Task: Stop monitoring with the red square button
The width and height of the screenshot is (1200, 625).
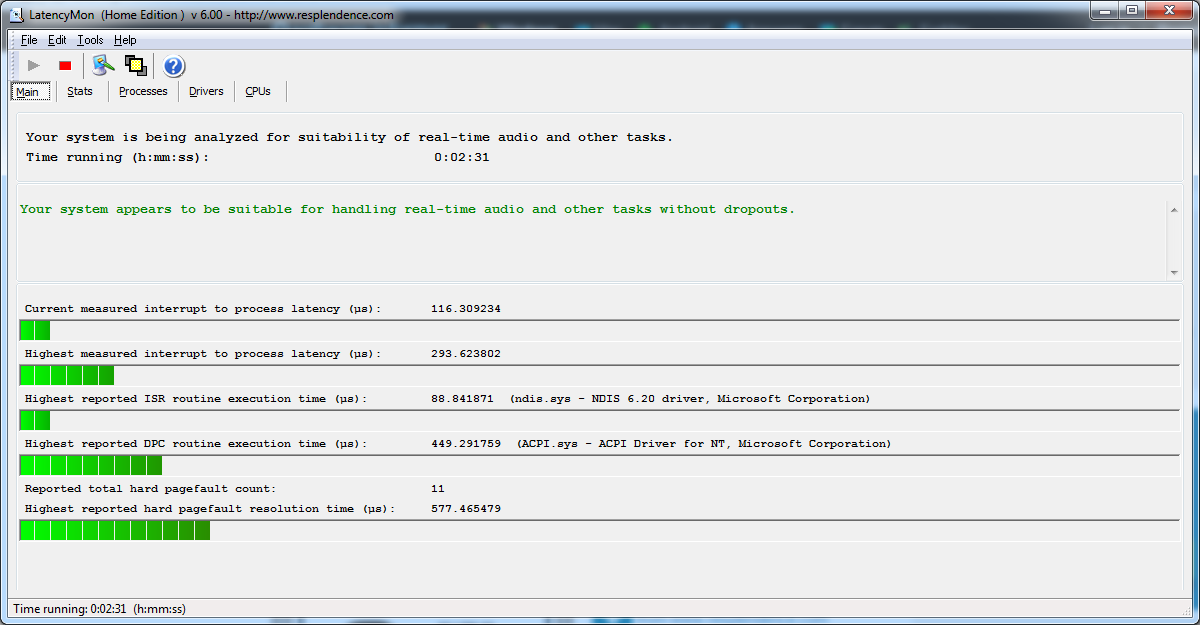Action: tap(65, 66)
